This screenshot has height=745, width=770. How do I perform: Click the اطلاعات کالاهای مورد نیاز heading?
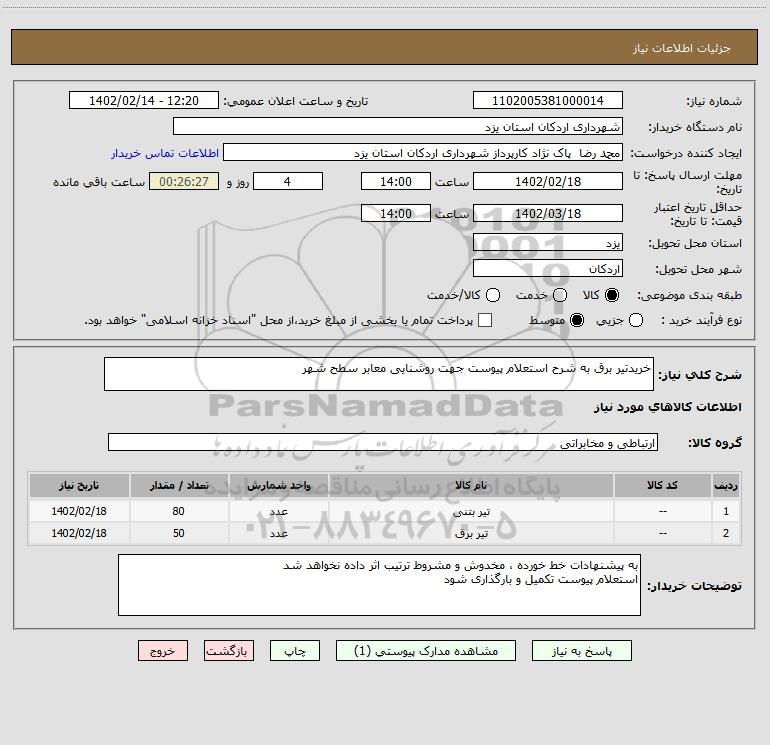click(x=667, y=407)
